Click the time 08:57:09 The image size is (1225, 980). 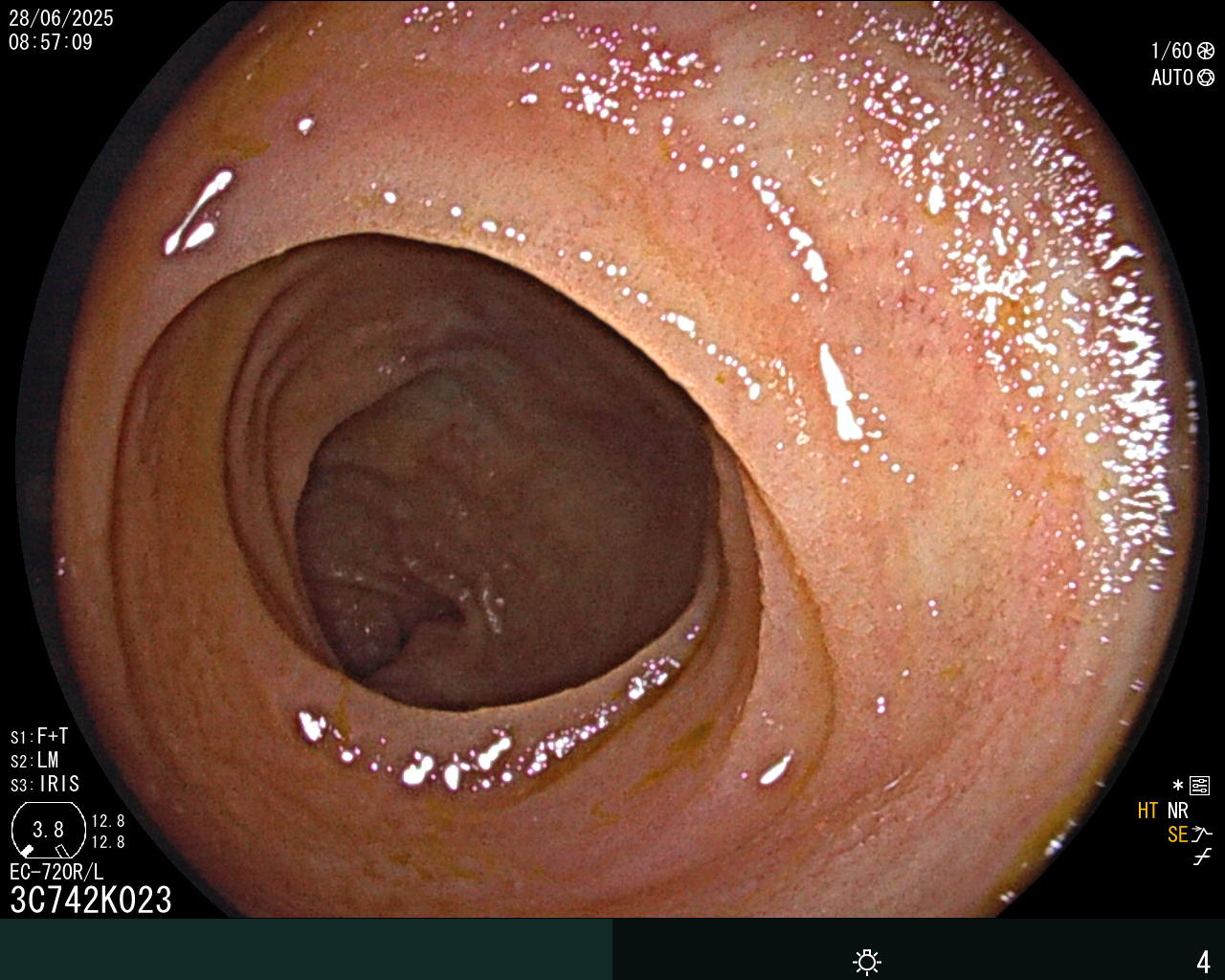click(51, 42)
